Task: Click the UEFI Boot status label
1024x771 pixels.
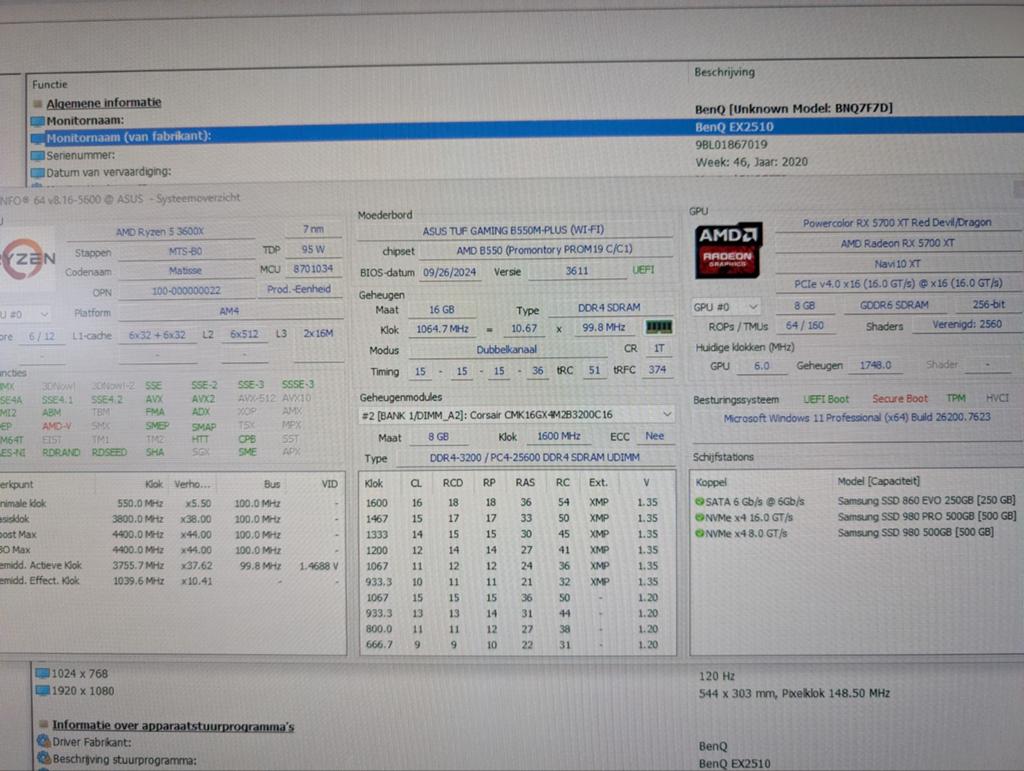Action: tap(826, 399)
